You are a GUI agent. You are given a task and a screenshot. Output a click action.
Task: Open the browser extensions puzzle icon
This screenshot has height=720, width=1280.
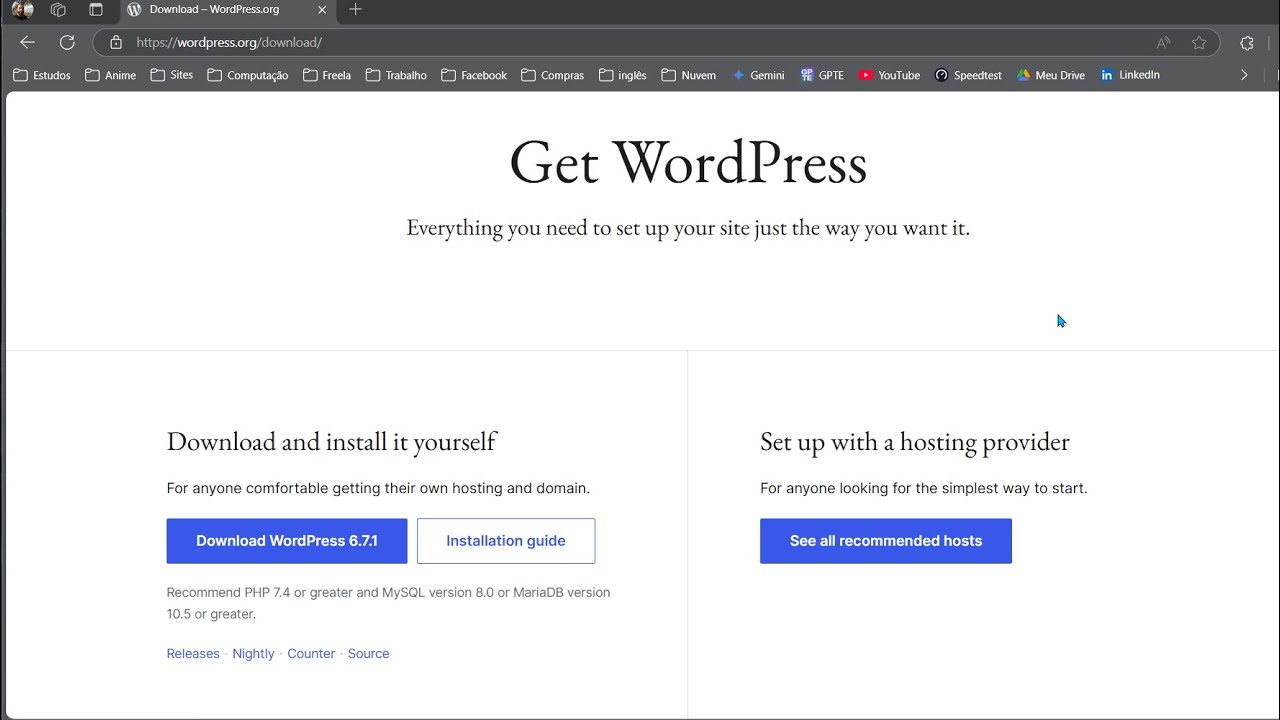pos(1246,43)
